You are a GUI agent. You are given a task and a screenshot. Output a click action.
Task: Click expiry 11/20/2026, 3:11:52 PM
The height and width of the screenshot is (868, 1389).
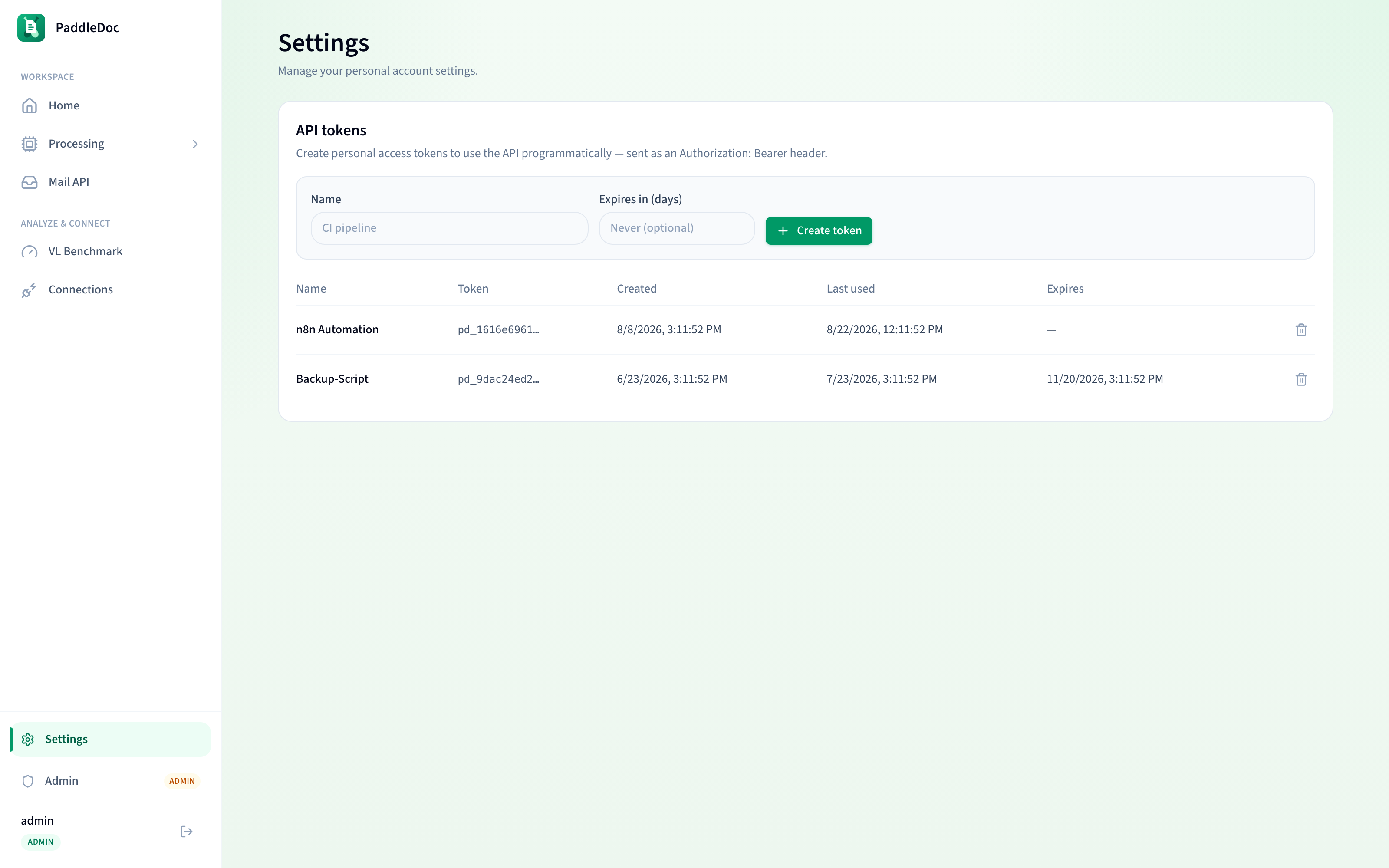tap(1105, 379)
